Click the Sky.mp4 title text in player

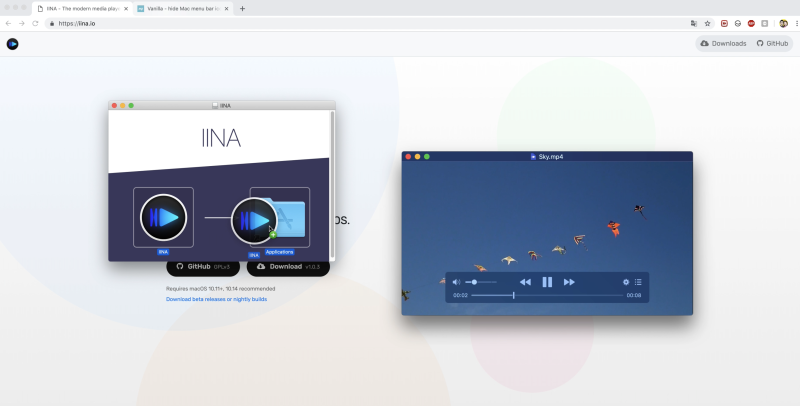[x=551, y=157]
